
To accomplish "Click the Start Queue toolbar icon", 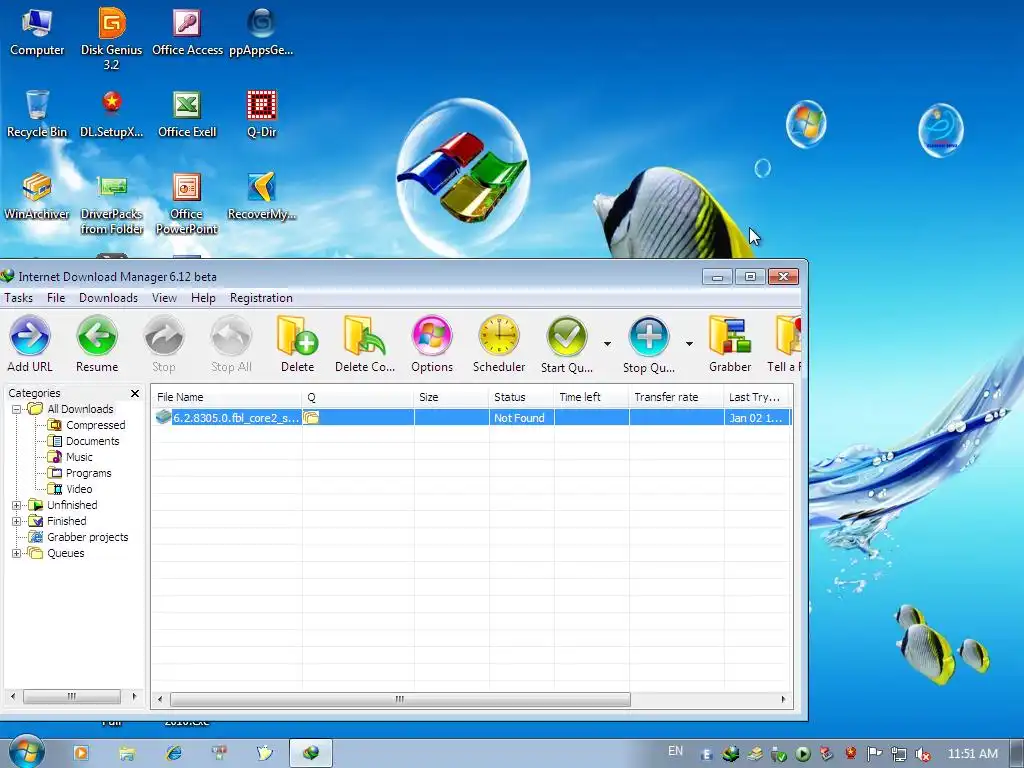I will (x=567, y=344).
